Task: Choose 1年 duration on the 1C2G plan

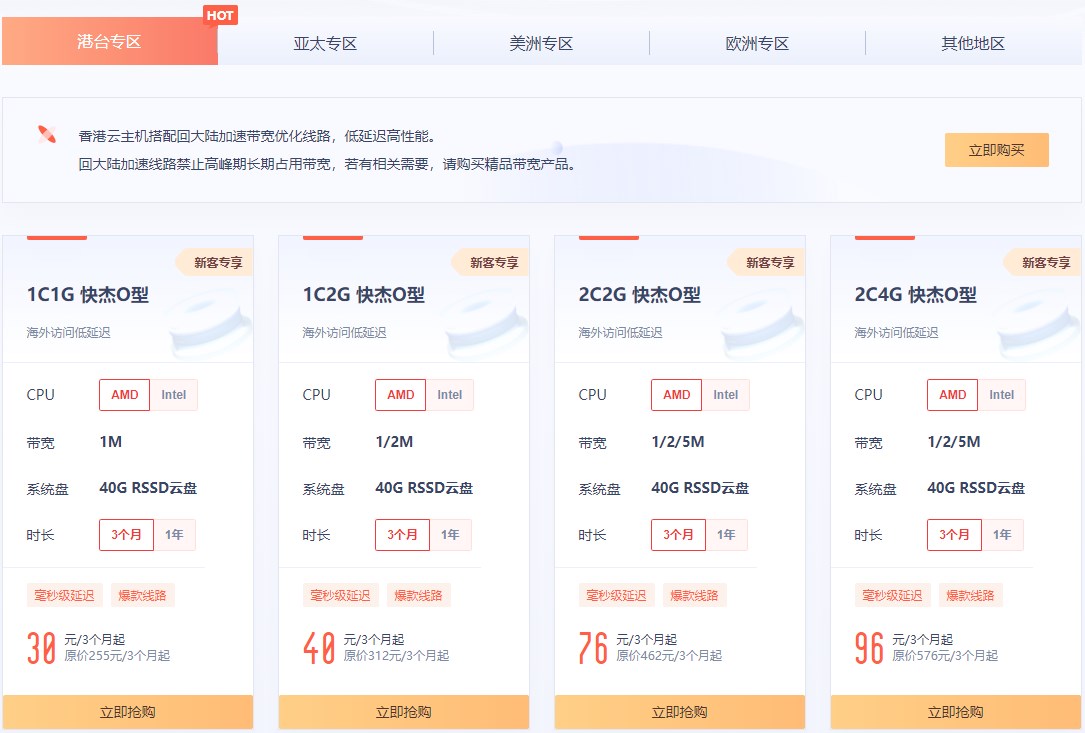Action: pyautogui.click(x=452, y=534)
